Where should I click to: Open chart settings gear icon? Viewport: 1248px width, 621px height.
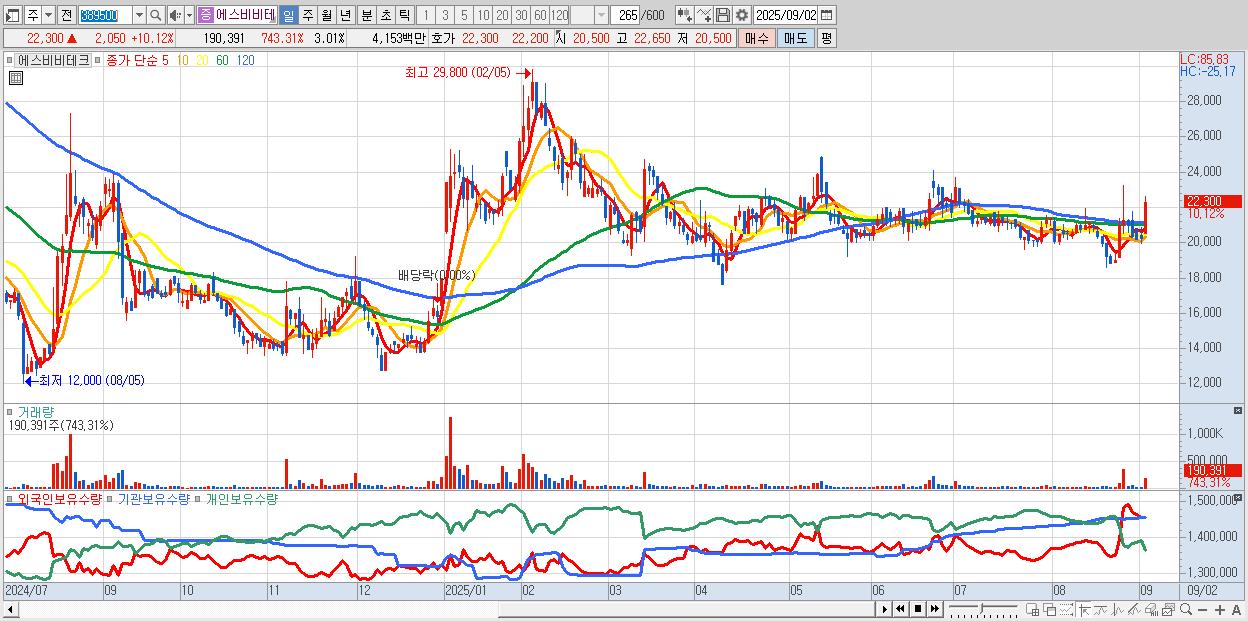point(742,15)
